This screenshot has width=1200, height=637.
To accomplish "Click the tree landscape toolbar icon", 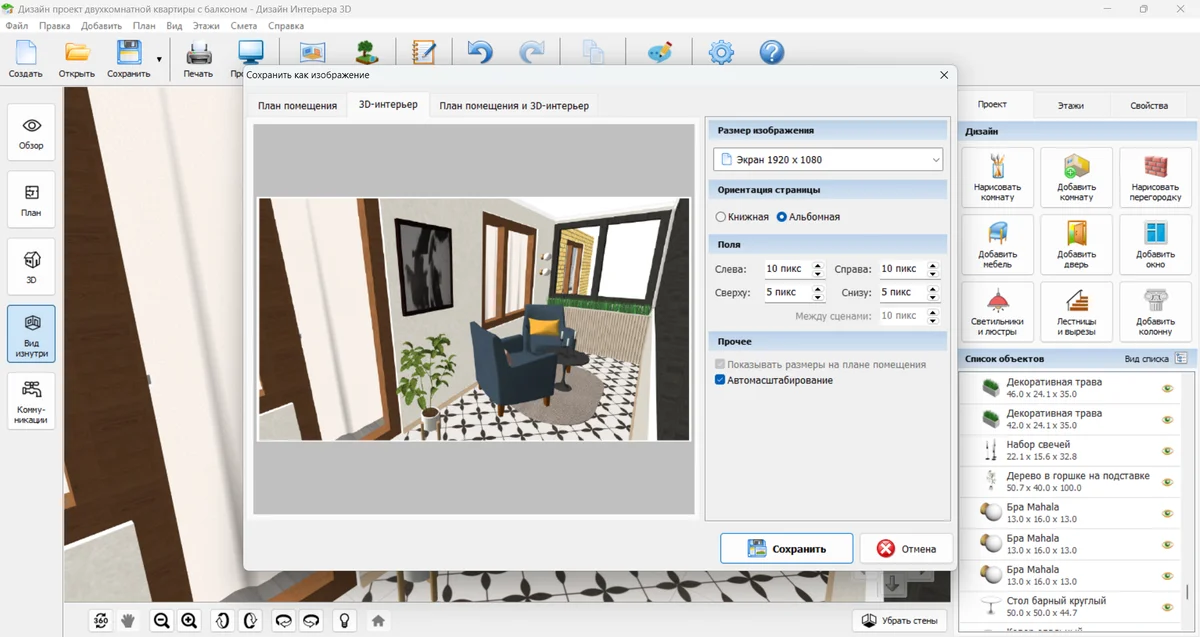I will click(367, 52).
